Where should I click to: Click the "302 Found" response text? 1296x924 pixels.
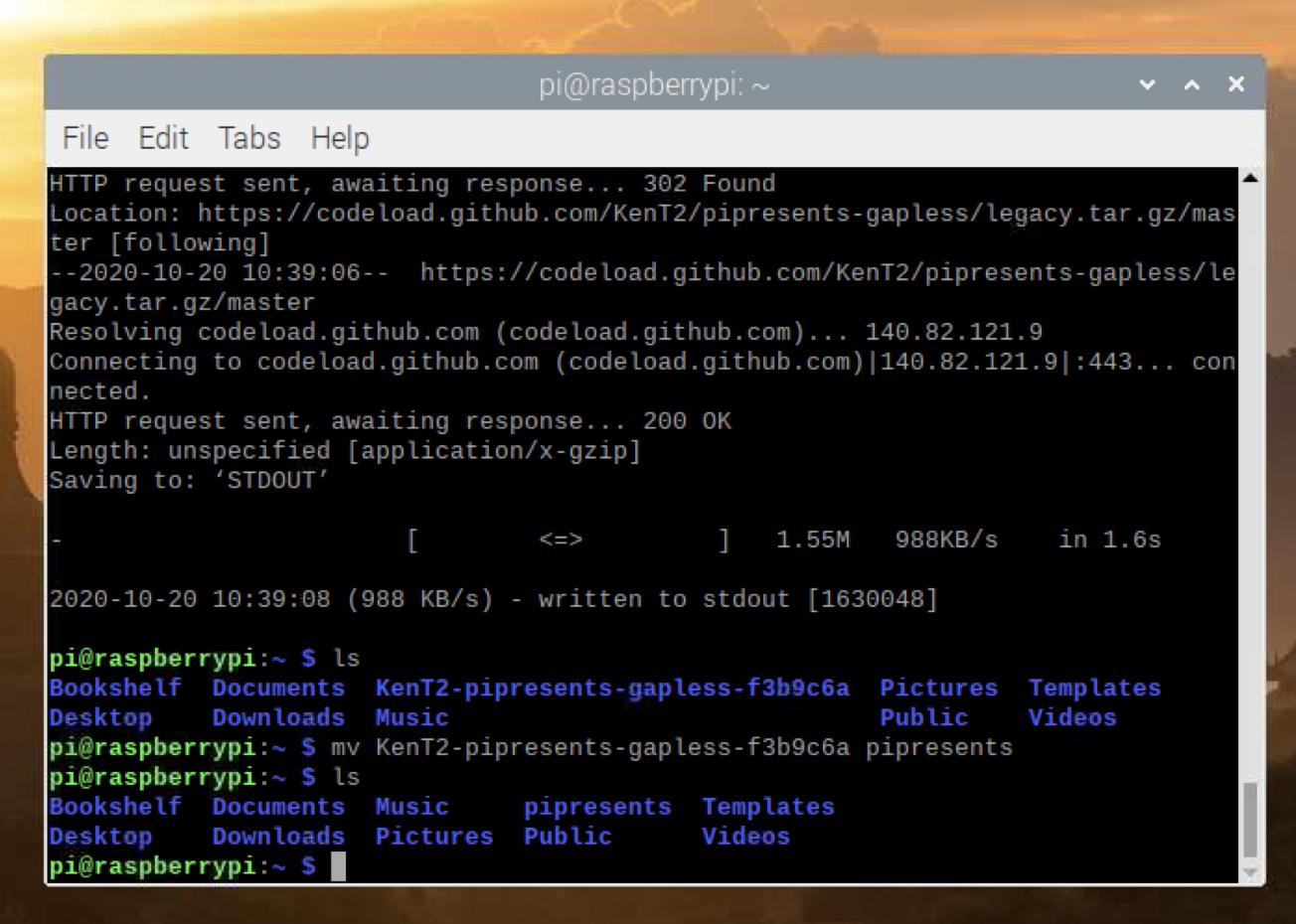click(x=709, y=184)
